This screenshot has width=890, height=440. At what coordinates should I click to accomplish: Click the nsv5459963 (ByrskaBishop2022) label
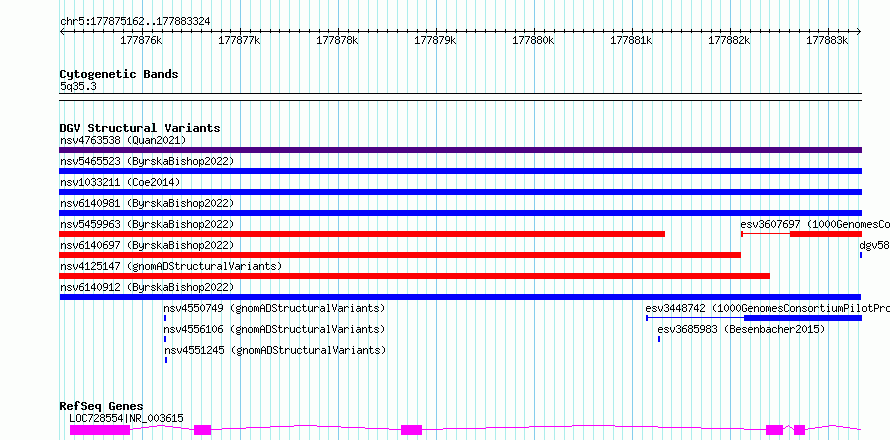(x=147, y=224)
